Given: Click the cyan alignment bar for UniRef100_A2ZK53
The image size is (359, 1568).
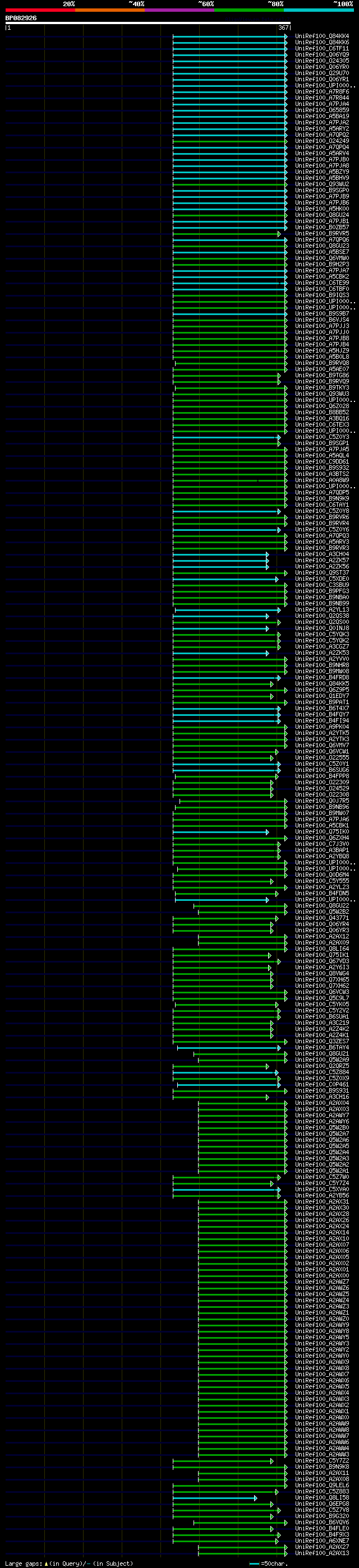Looking at the screenshot, I should pyautogui.click(x=220, y=653).
